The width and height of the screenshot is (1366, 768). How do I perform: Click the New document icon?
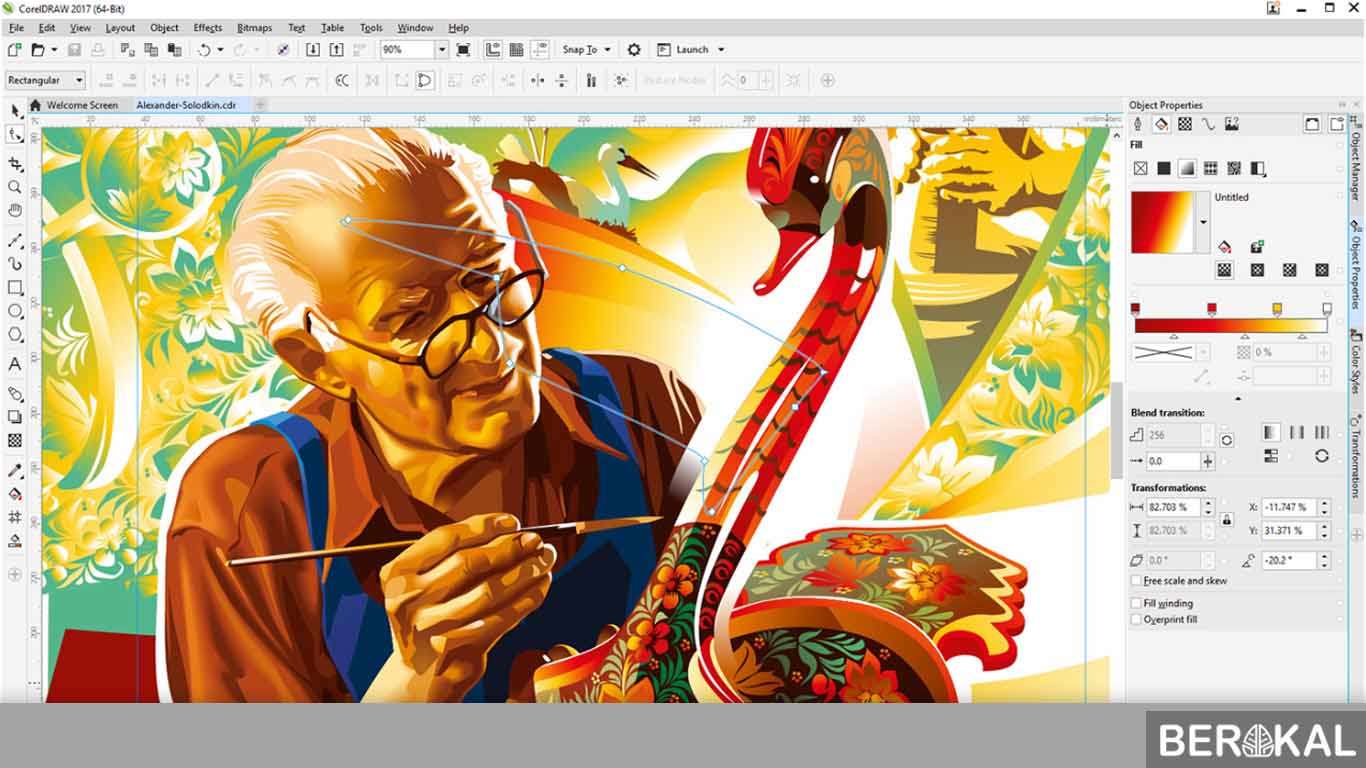pos(14,49)
